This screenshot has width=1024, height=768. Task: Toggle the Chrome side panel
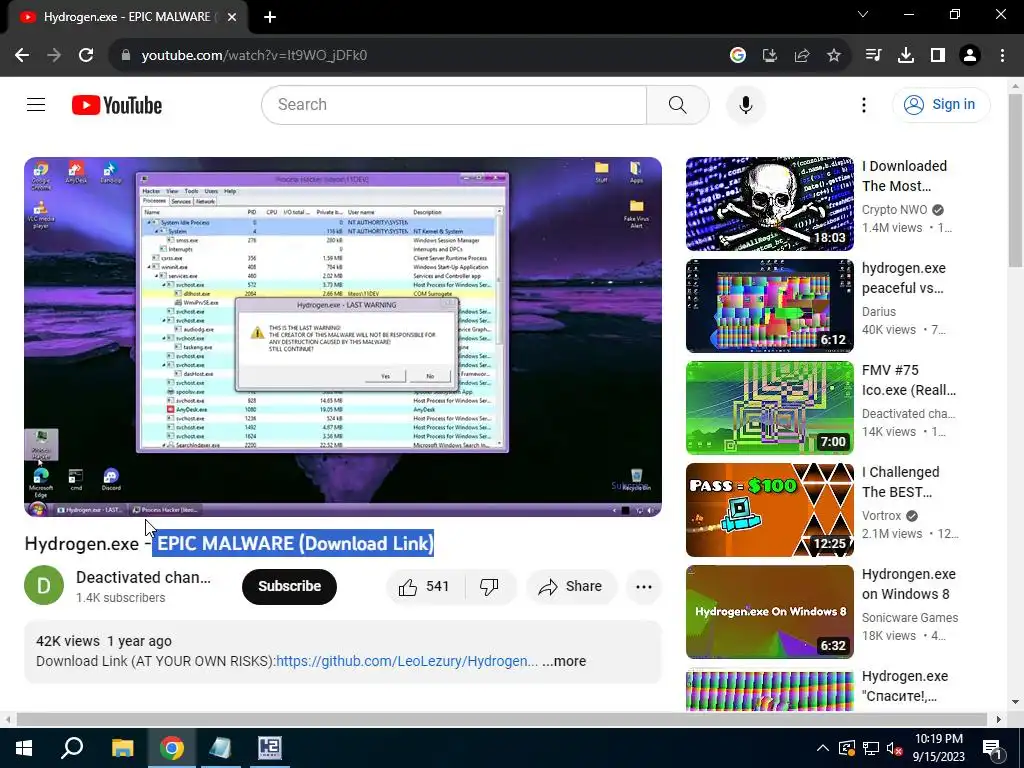point(938,56)
